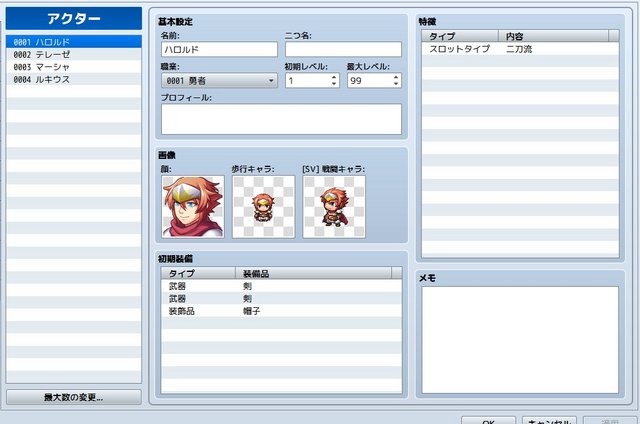Click the キャンセル button
640x424 pixels.
549,420
